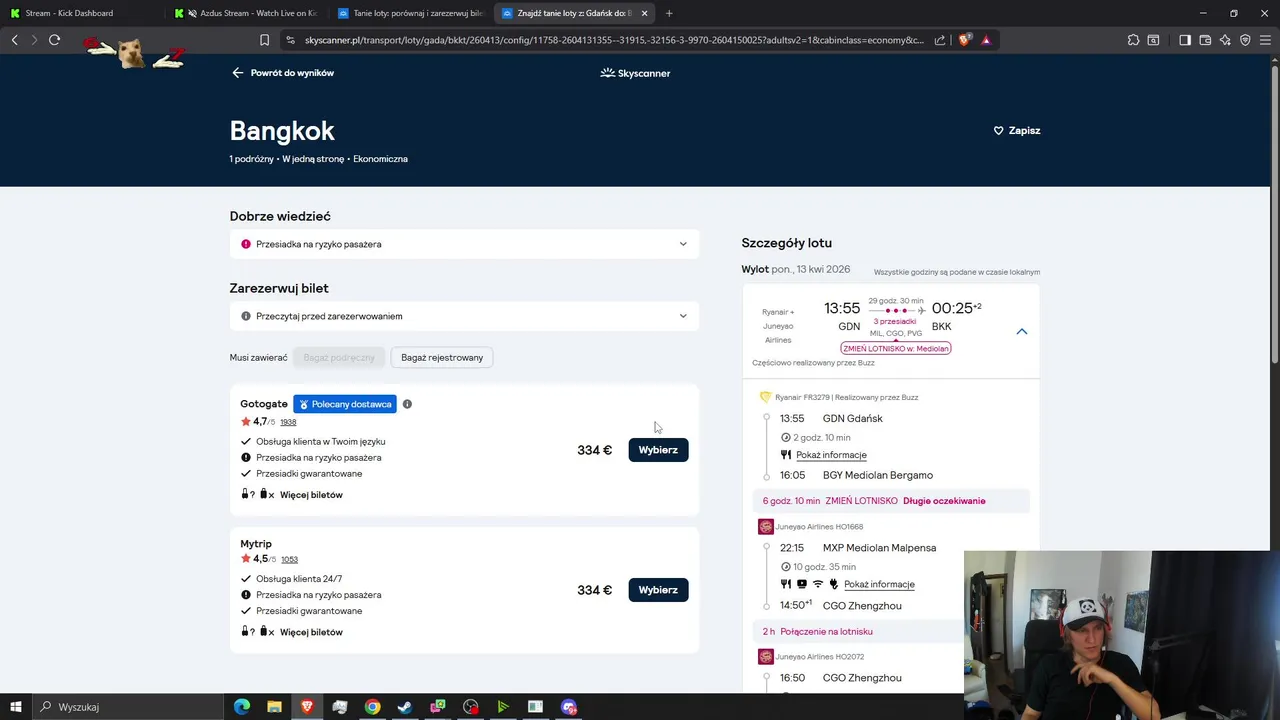Click the Bangkok destination heading
The width and height of the screenshot is (1280, 720).
[x=282, y=131]
